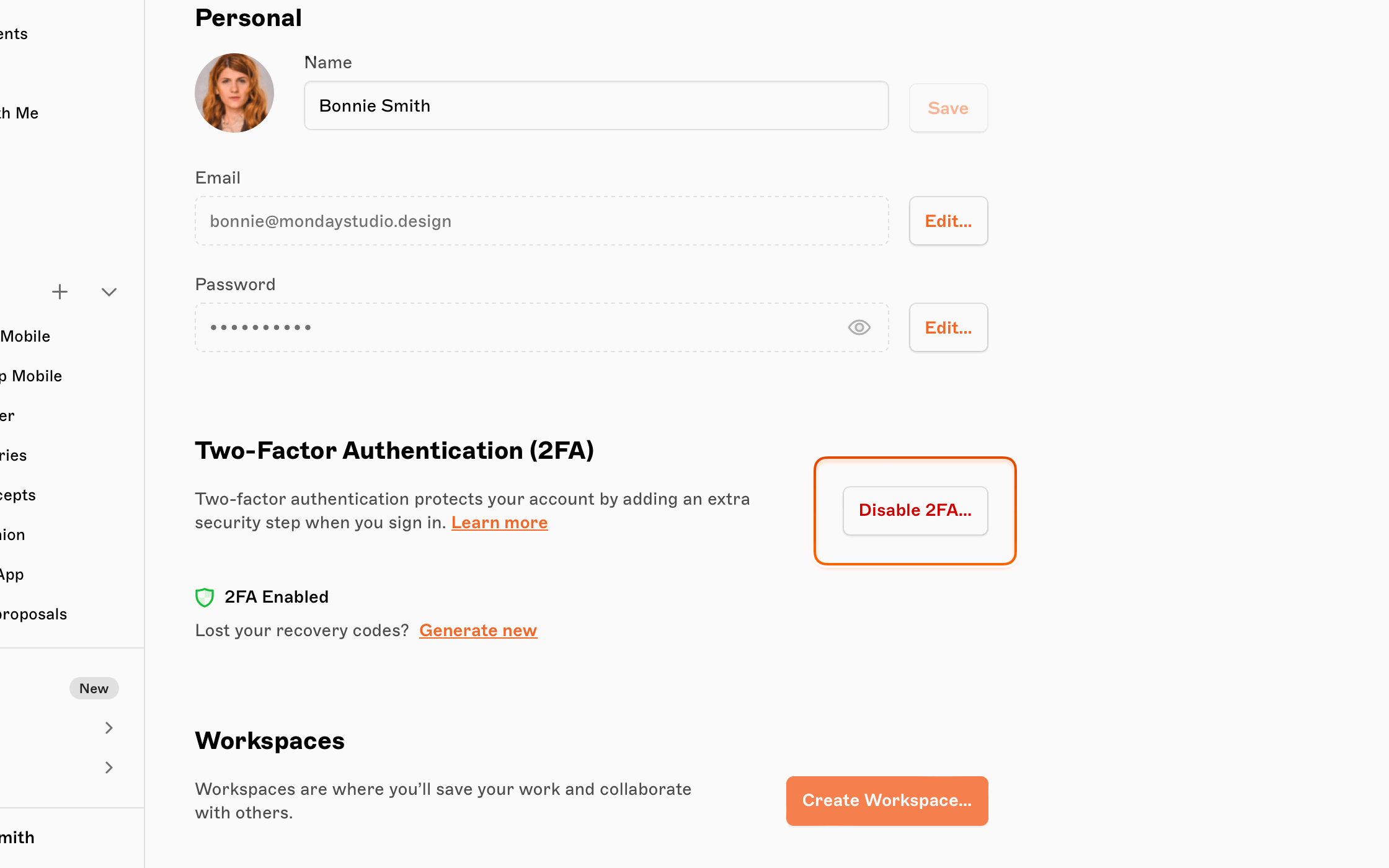This screenshot has height=868, width=1389.
Task: Create a new workspace
Action: pyautogui.click(x=887, y=800)
